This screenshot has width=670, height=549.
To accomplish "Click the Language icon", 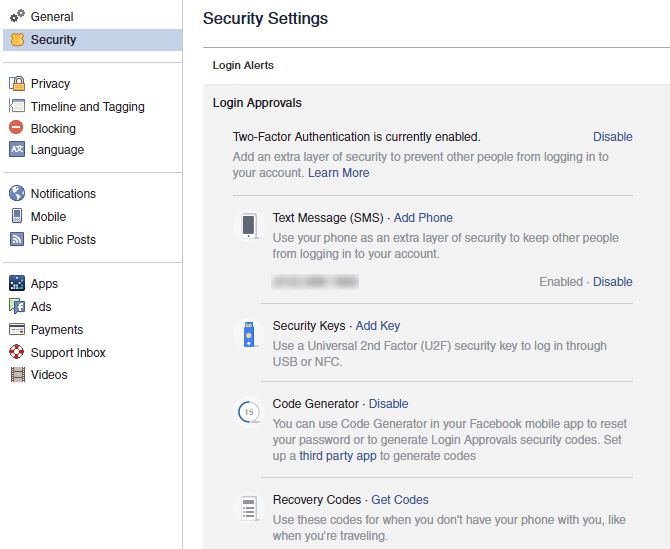I will [17, 149].
